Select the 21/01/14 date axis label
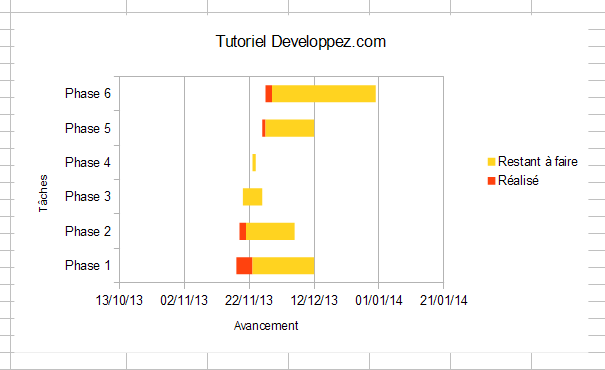This screenshot has height=370, width=605. 443,300
